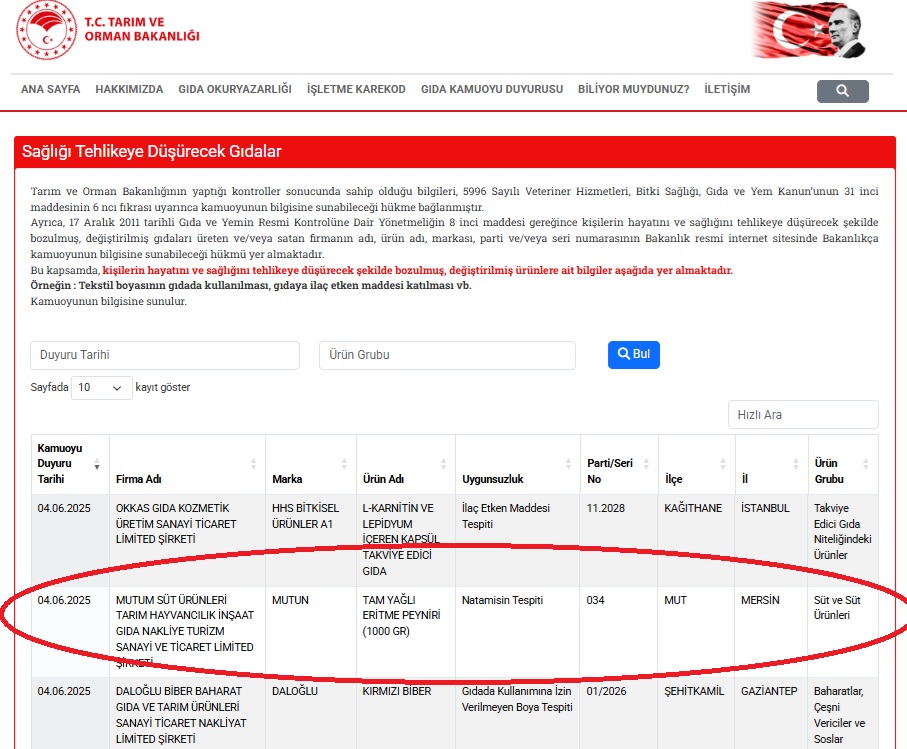
Task: Open the HAKKIMIZDA menu item
Action: [129, 89]
